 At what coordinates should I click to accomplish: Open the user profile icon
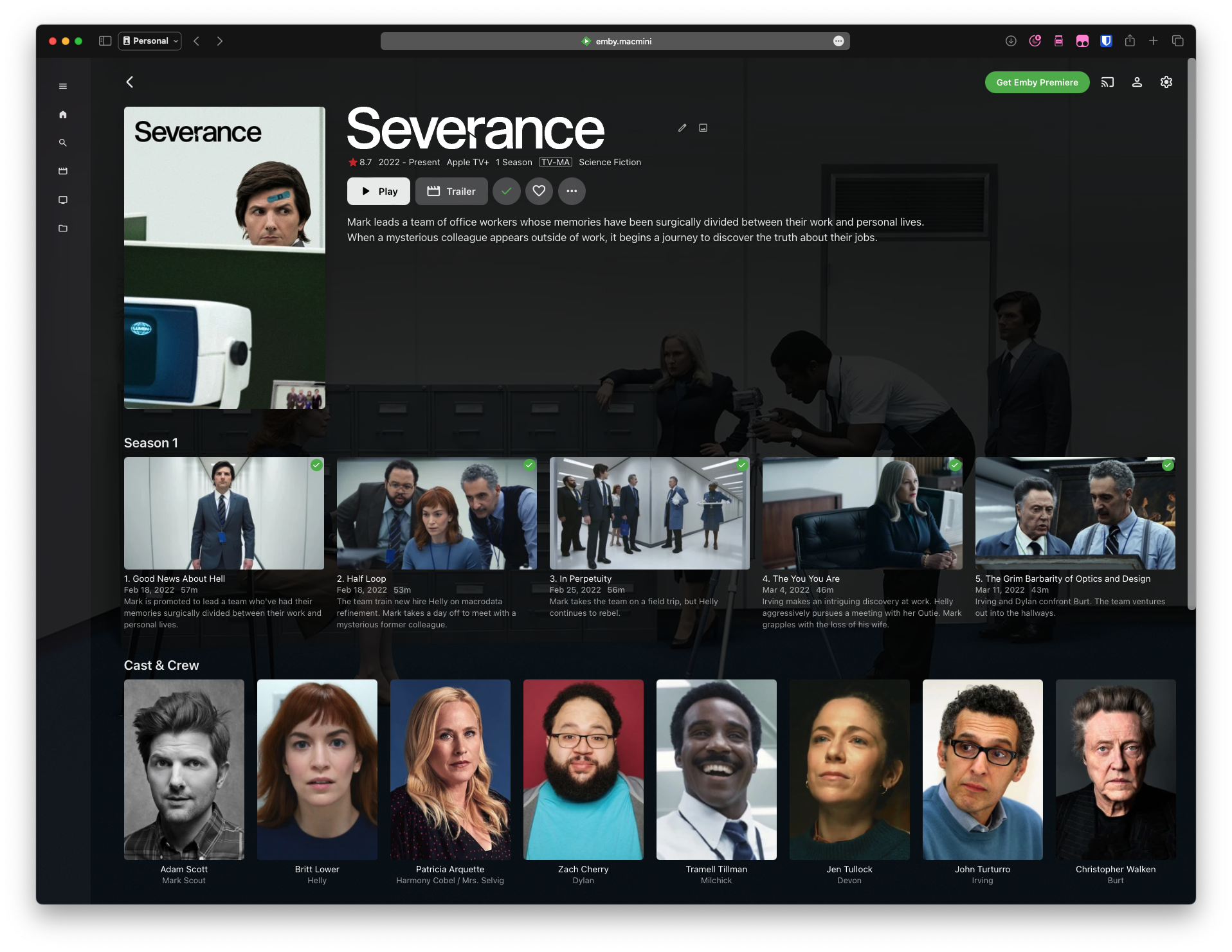[x=1137, y=82]
